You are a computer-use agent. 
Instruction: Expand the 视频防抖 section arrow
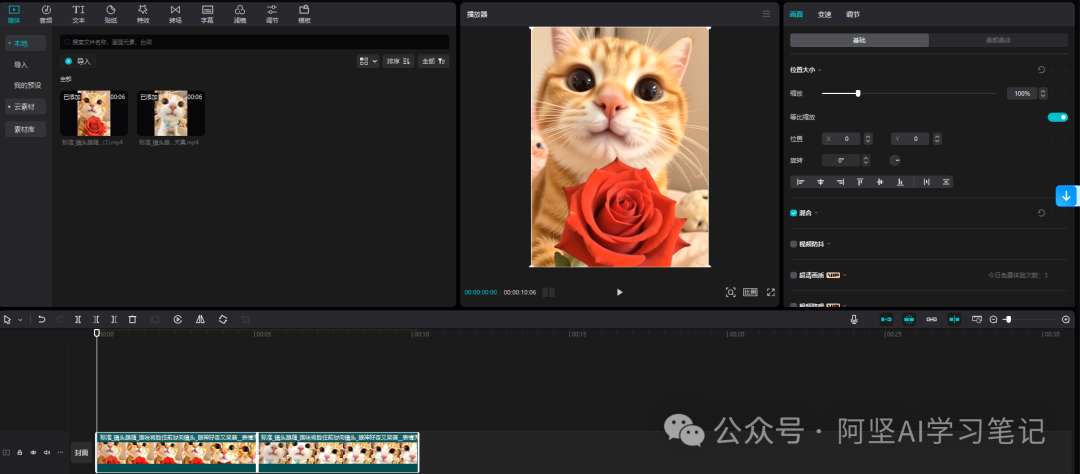[829, 244]
